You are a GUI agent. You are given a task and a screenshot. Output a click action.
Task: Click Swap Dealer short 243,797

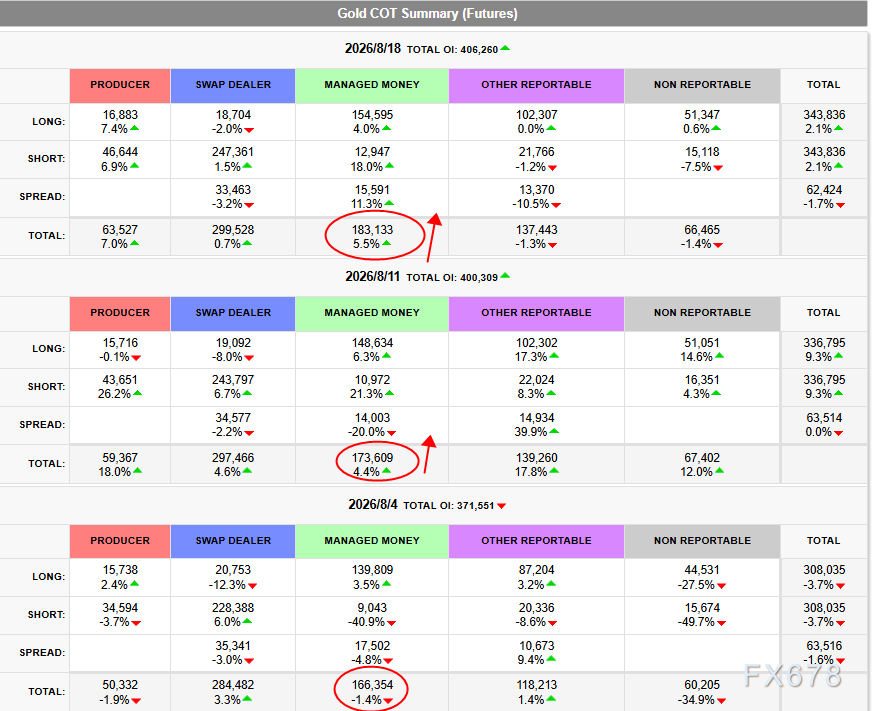click(233, 380)
